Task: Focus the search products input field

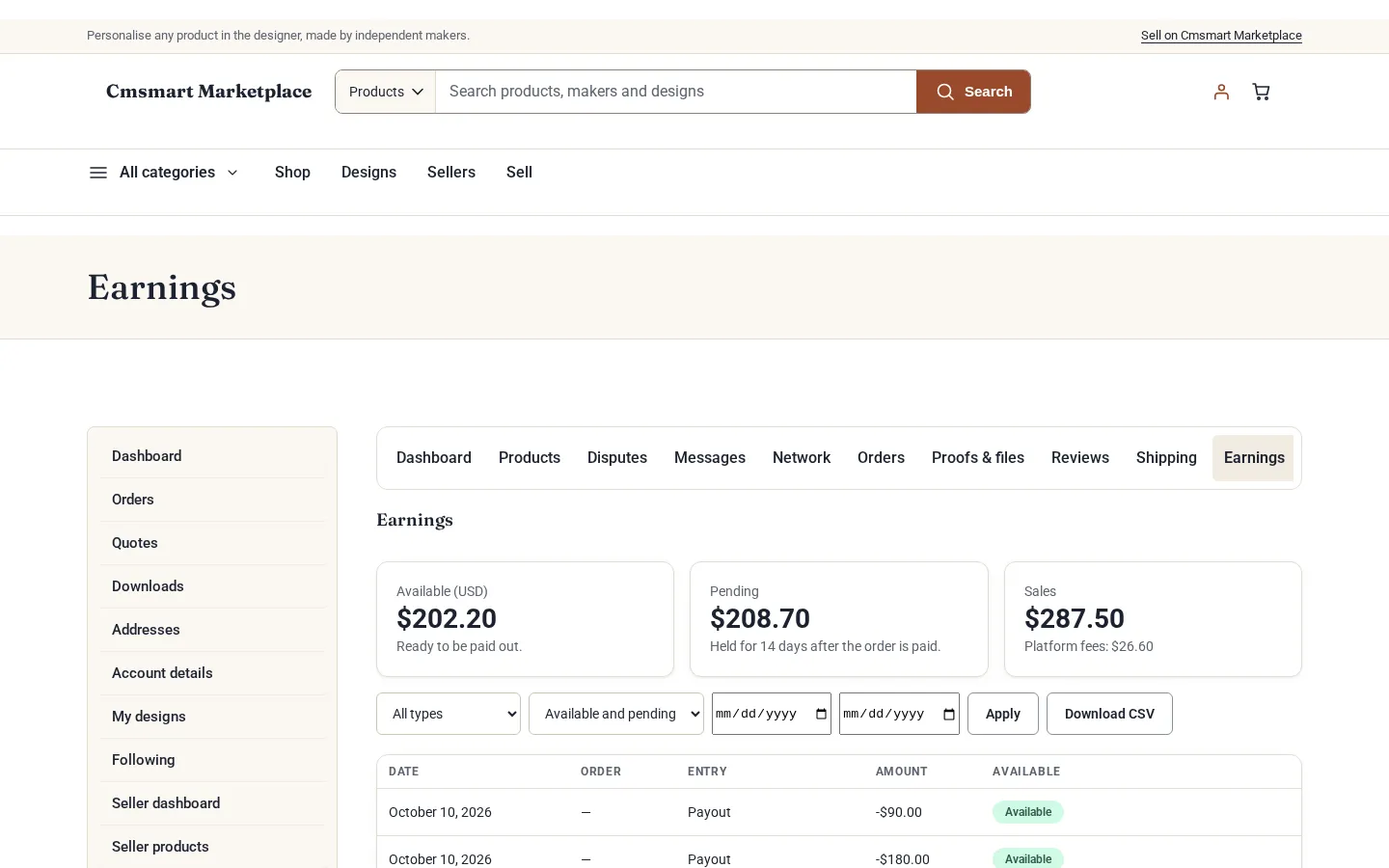Action: tap(676, 92)
